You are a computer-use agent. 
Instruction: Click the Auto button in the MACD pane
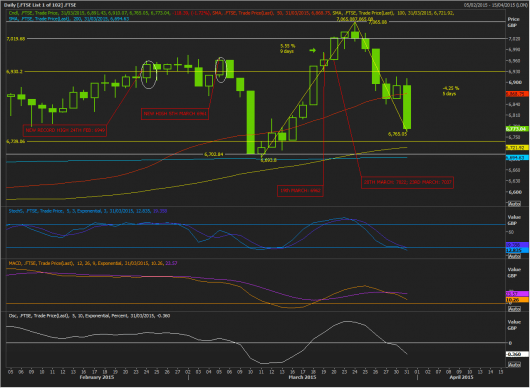tap(514, 309)
